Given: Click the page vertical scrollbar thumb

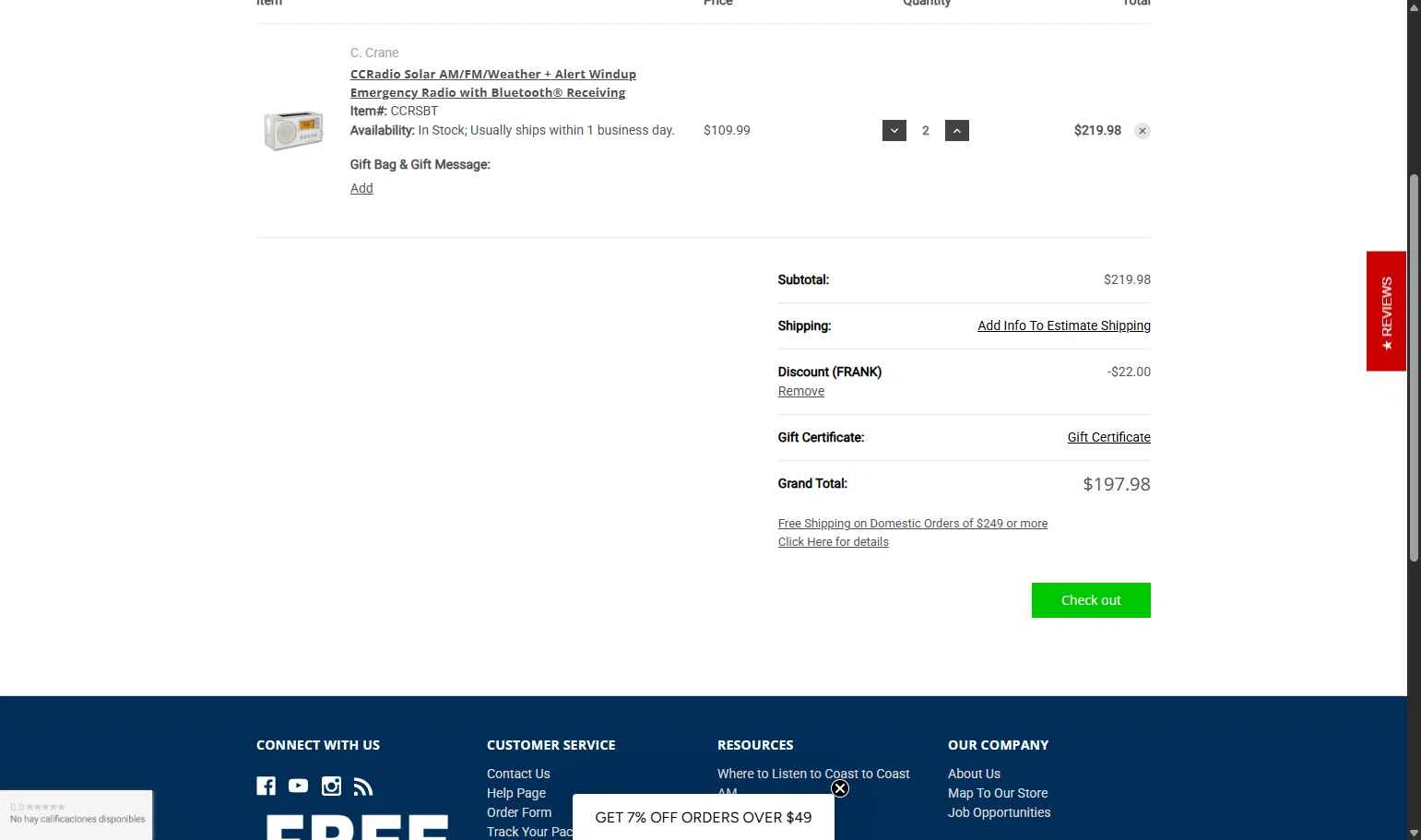Looking at the screenshot, I should [x=1414, y=367].
